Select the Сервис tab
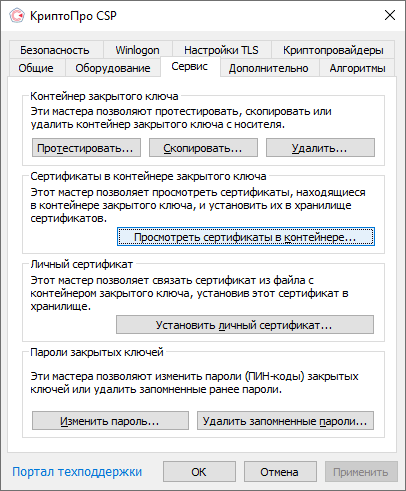The image size is (406, 491). 190,66
